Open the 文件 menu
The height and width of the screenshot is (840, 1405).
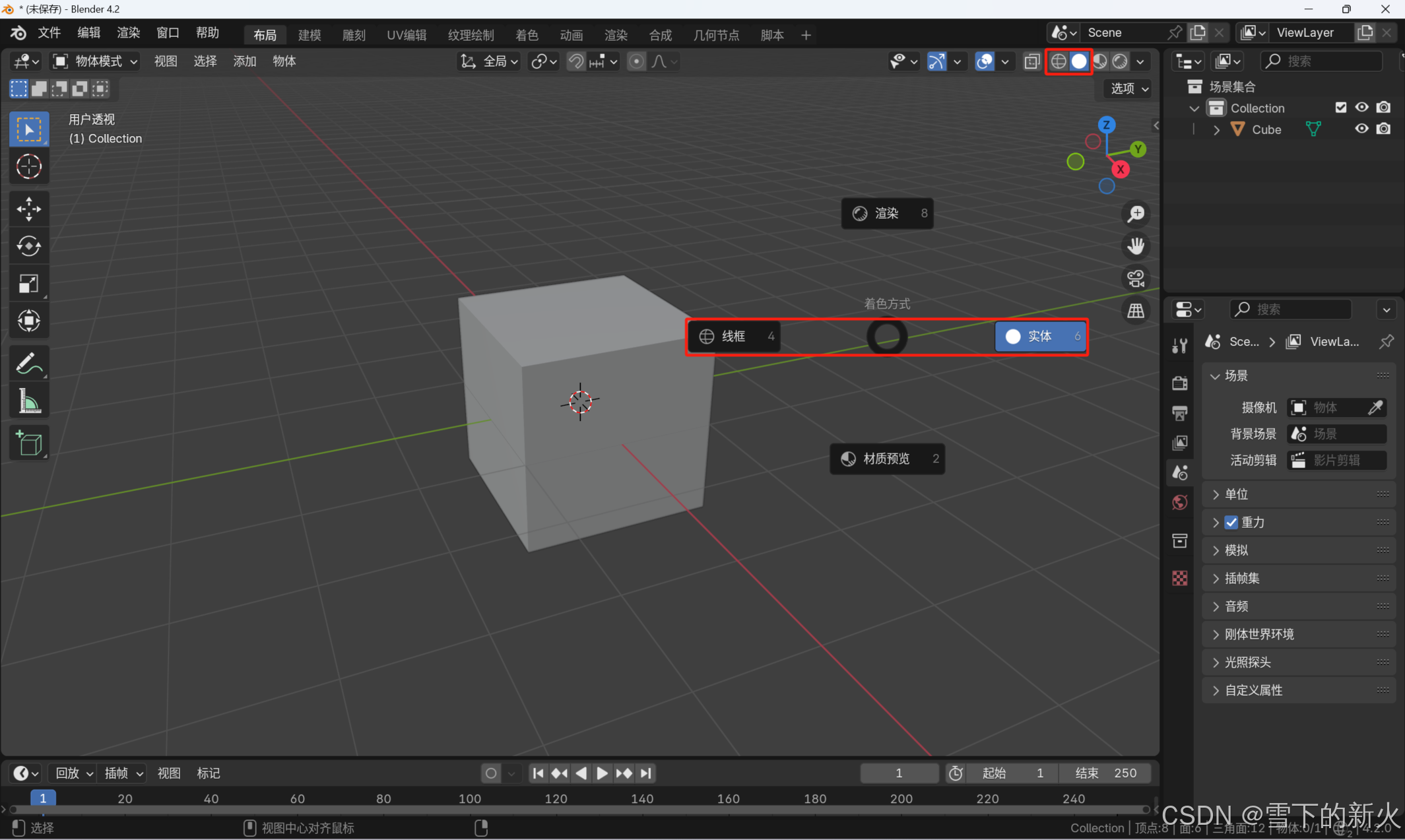point(49,33)
